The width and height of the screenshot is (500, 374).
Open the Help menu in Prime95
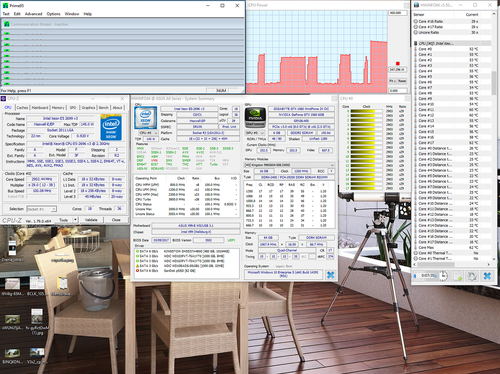click(x=87, y=14)
